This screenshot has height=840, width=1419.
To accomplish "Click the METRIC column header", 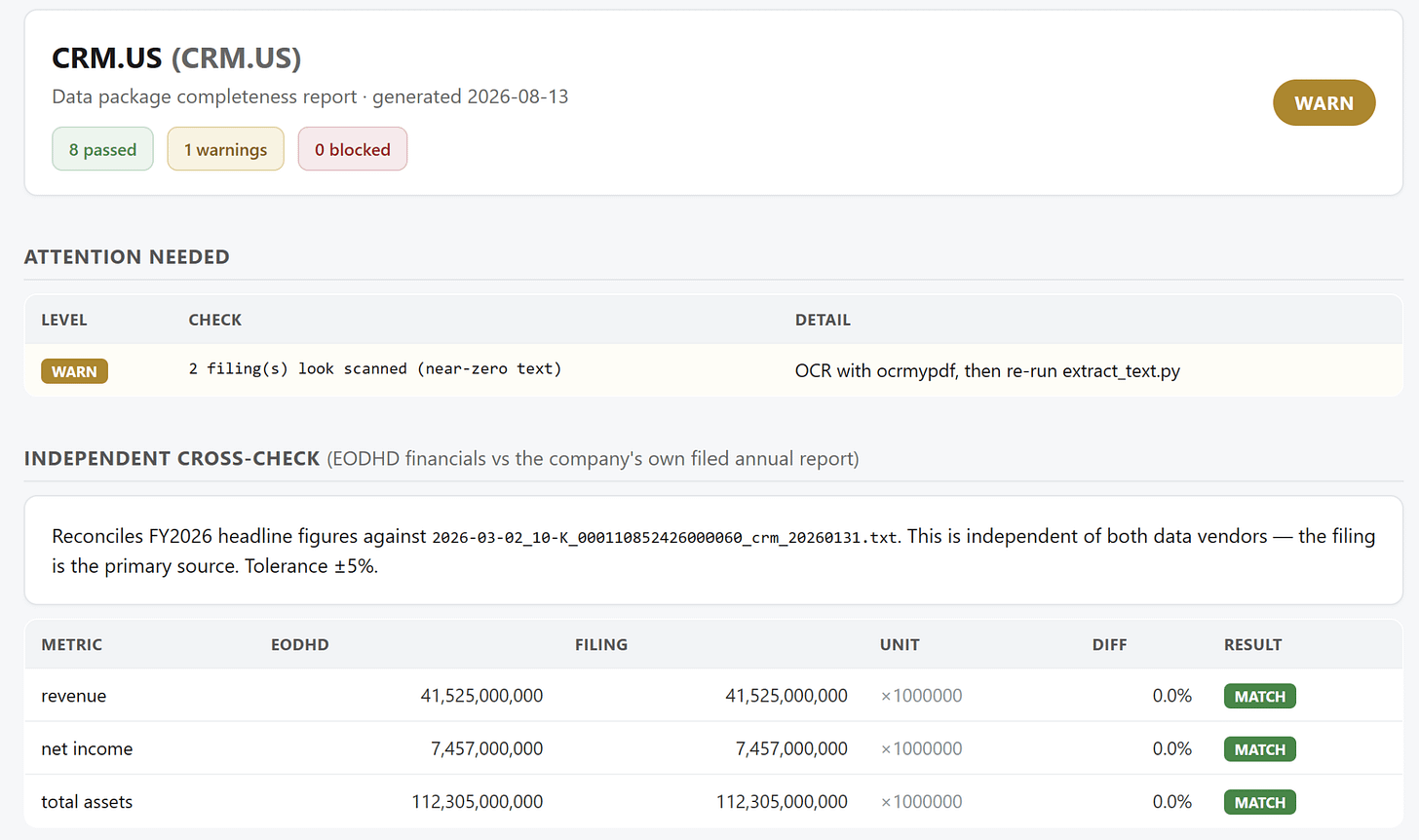I will [71, 644].
